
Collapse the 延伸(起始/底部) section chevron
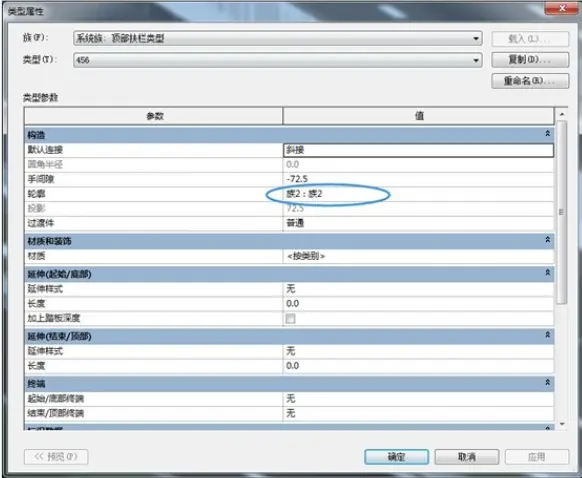547,273
